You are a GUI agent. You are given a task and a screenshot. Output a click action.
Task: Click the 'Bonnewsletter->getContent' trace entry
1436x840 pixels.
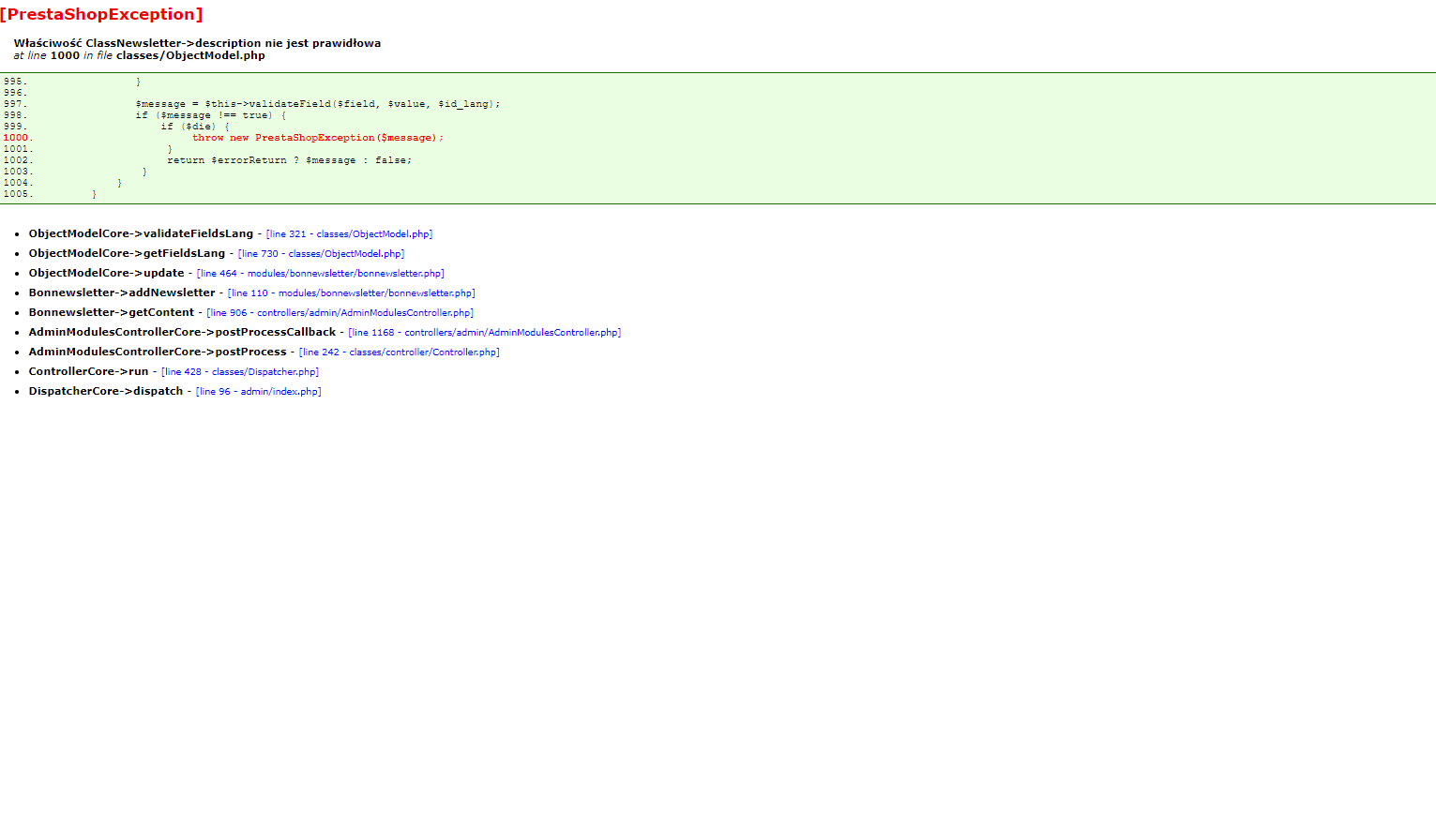pyautogui.click(x=112, y=312)
